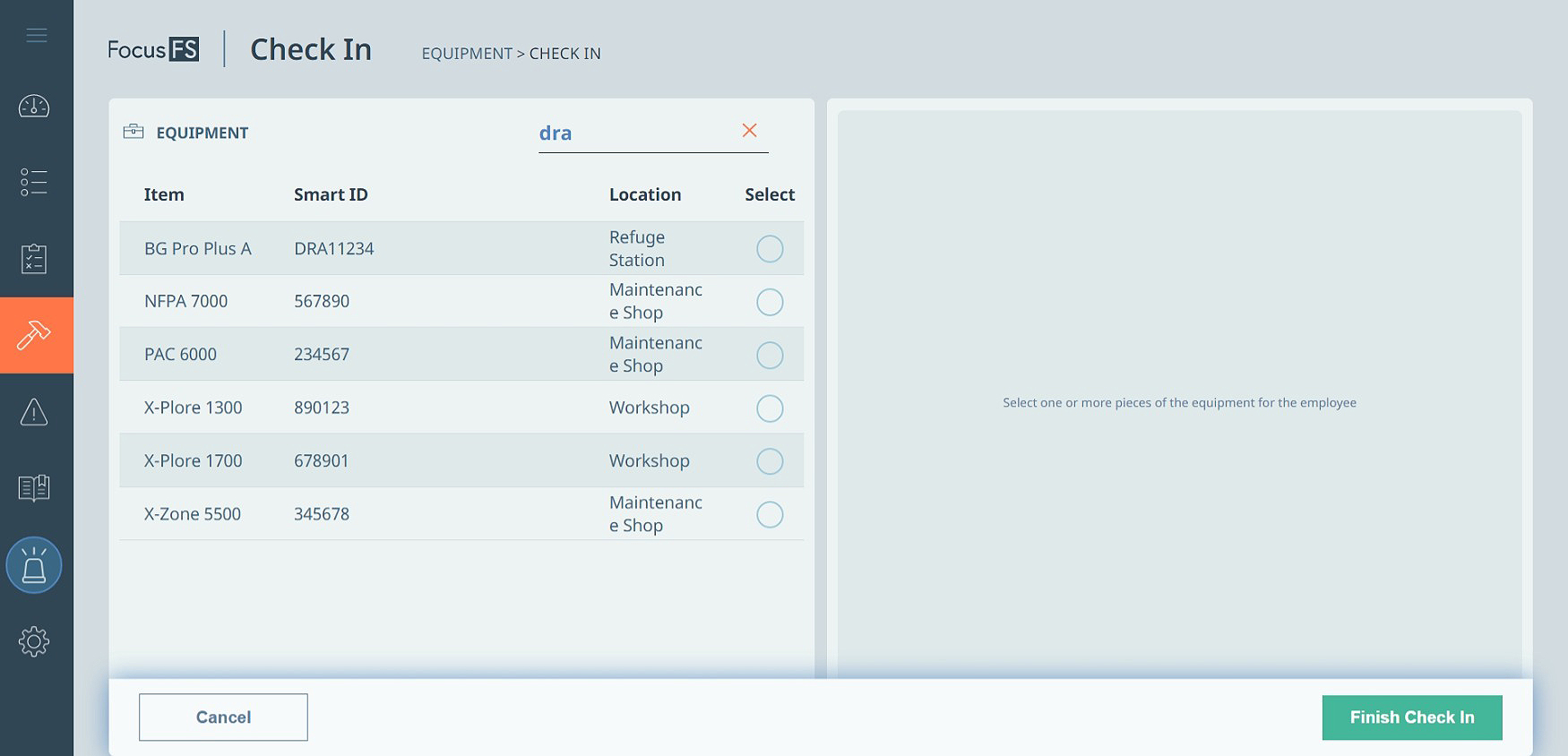Open the hamburger menu in the sidebar
Screen dimensions: 1568x756
[x=37, y=36]
